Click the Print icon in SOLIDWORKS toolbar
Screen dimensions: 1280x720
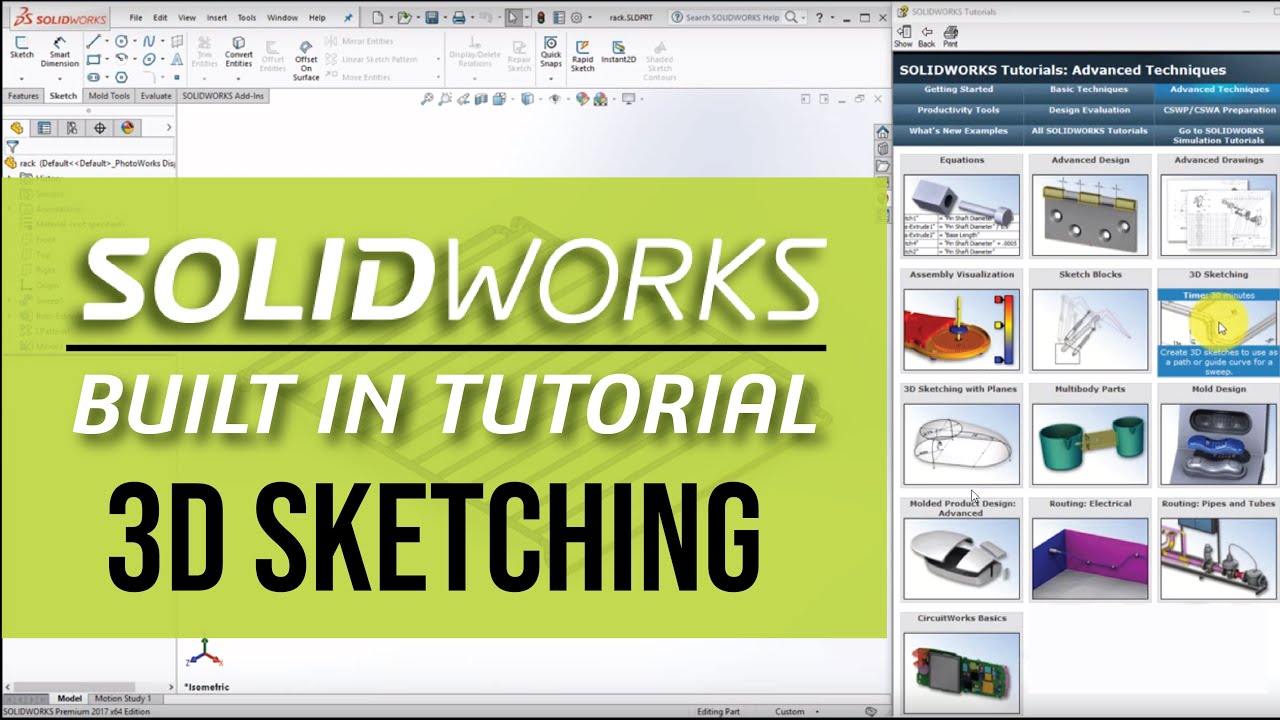point(458,17)
